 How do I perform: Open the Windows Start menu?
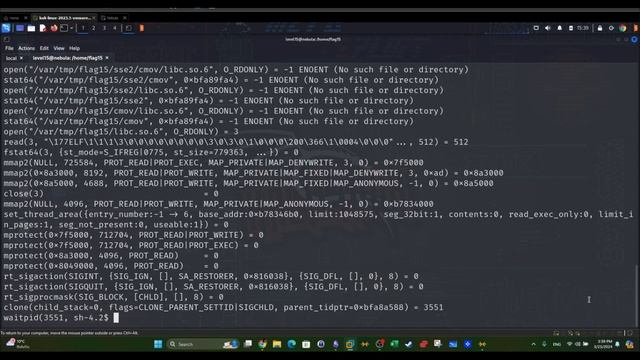[x=158, y=344]
